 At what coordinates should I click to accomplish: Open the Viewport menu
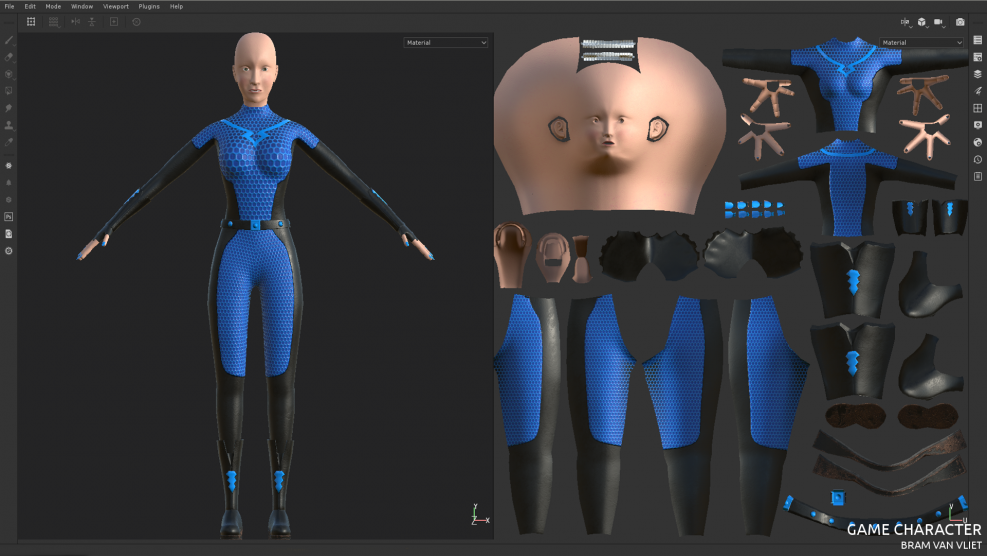point(116,6)
